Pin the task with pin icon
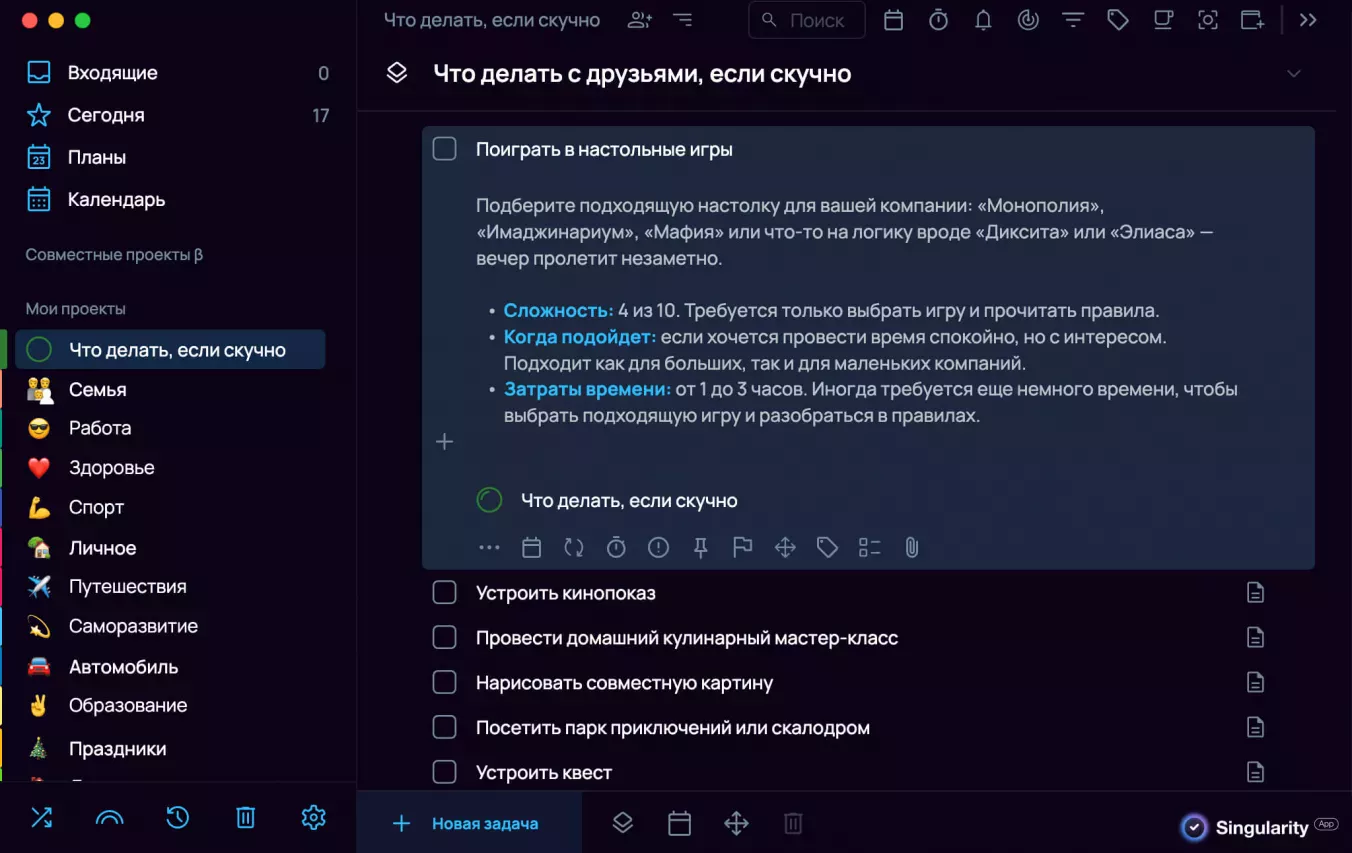This screenshot has height=853, width=1352. pyautogui.click(x=700, y=547)
